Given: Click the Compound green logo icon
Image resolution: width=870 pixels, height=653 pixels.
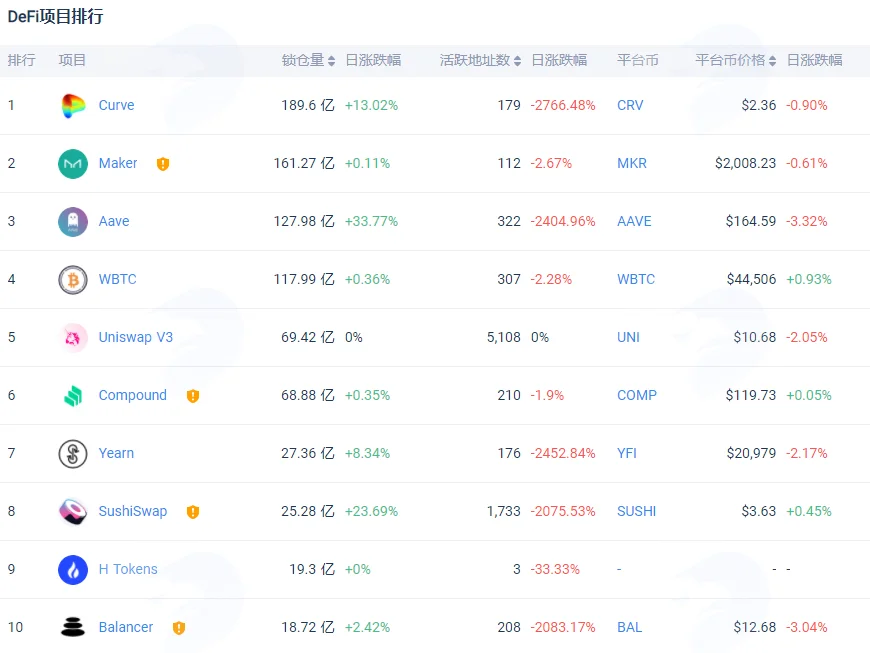Looking at the screenshot, I should [73, 396].
